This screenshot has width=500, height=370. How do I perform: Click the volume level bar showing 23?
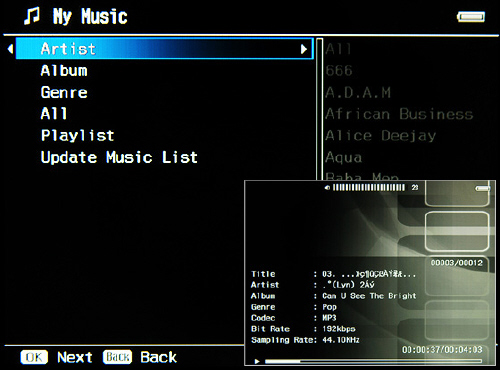coord(369,188)
